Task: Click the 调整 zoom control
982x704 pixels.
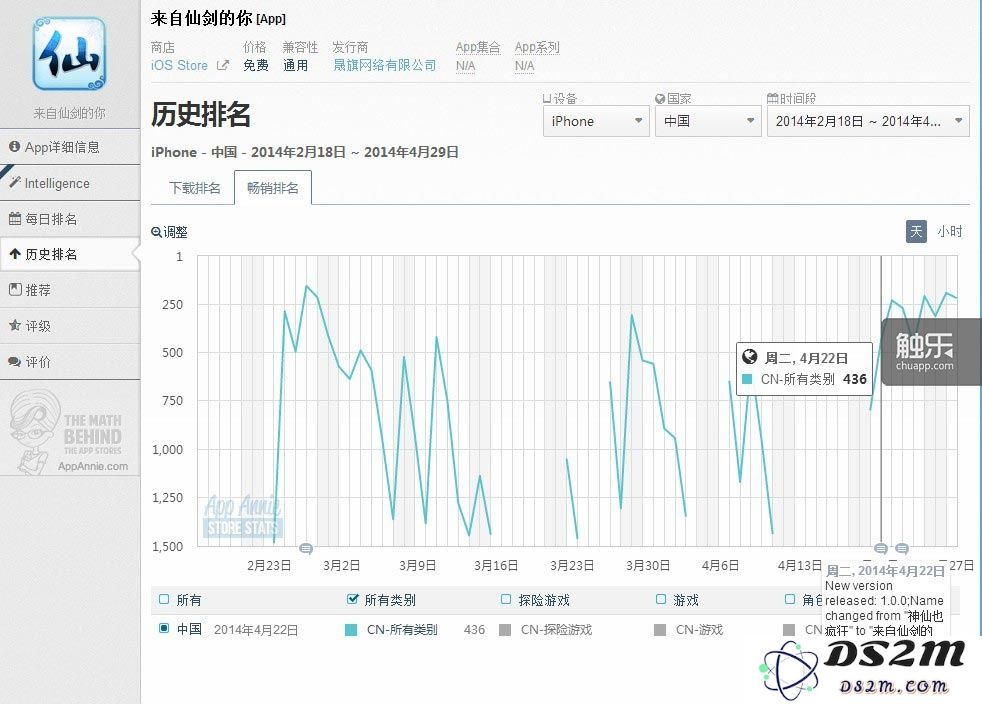Action: [x=169, y=232]
